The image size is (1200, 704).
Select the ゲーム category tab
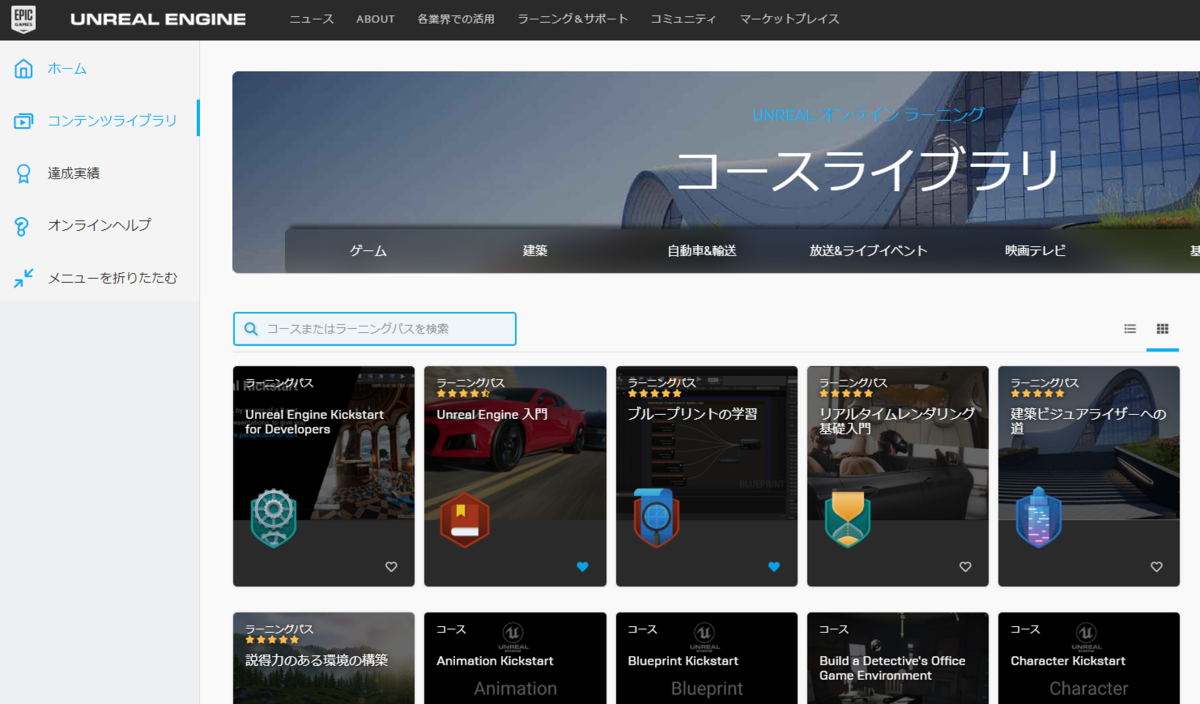pyautogui.click(x=368, y=250)
